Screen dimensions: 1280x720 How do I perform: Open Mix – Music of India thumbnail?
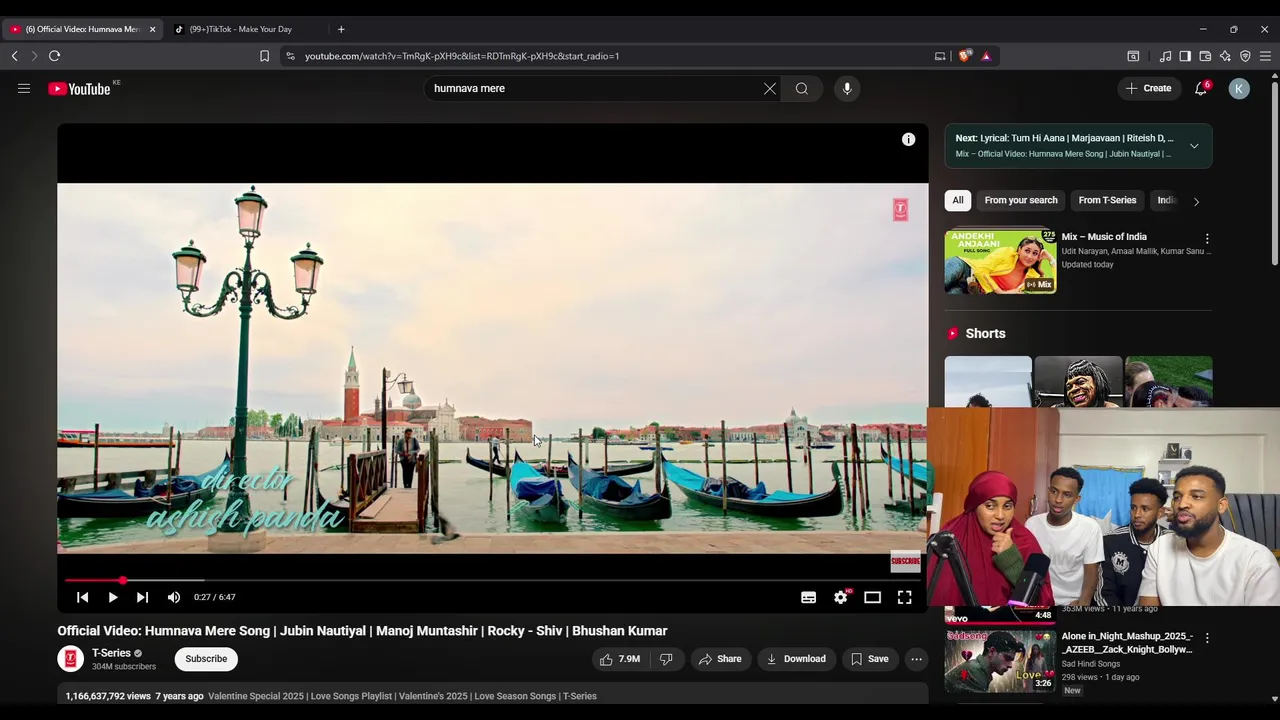[1000, 262]
